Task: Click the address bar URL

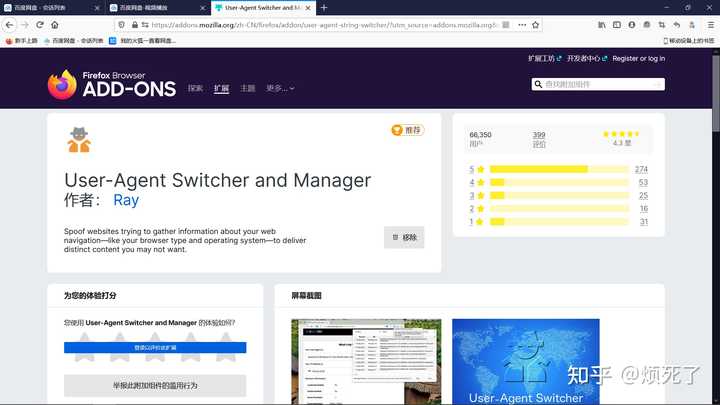Action: coord(324,25)
